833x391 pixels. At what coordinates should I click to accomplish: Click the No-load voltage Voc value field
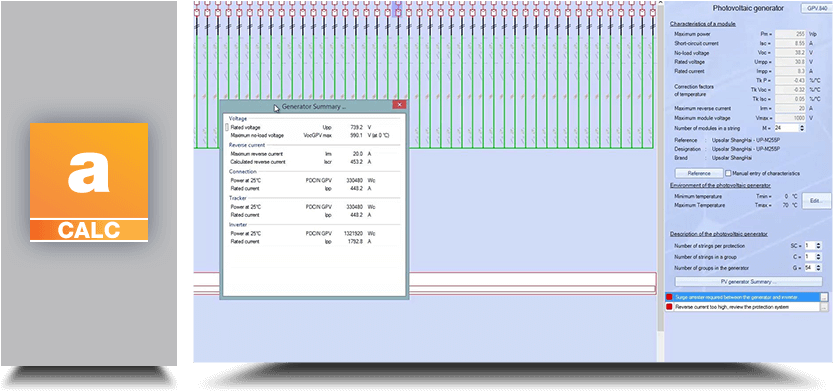pyautogui.click(x=790, y=53)
